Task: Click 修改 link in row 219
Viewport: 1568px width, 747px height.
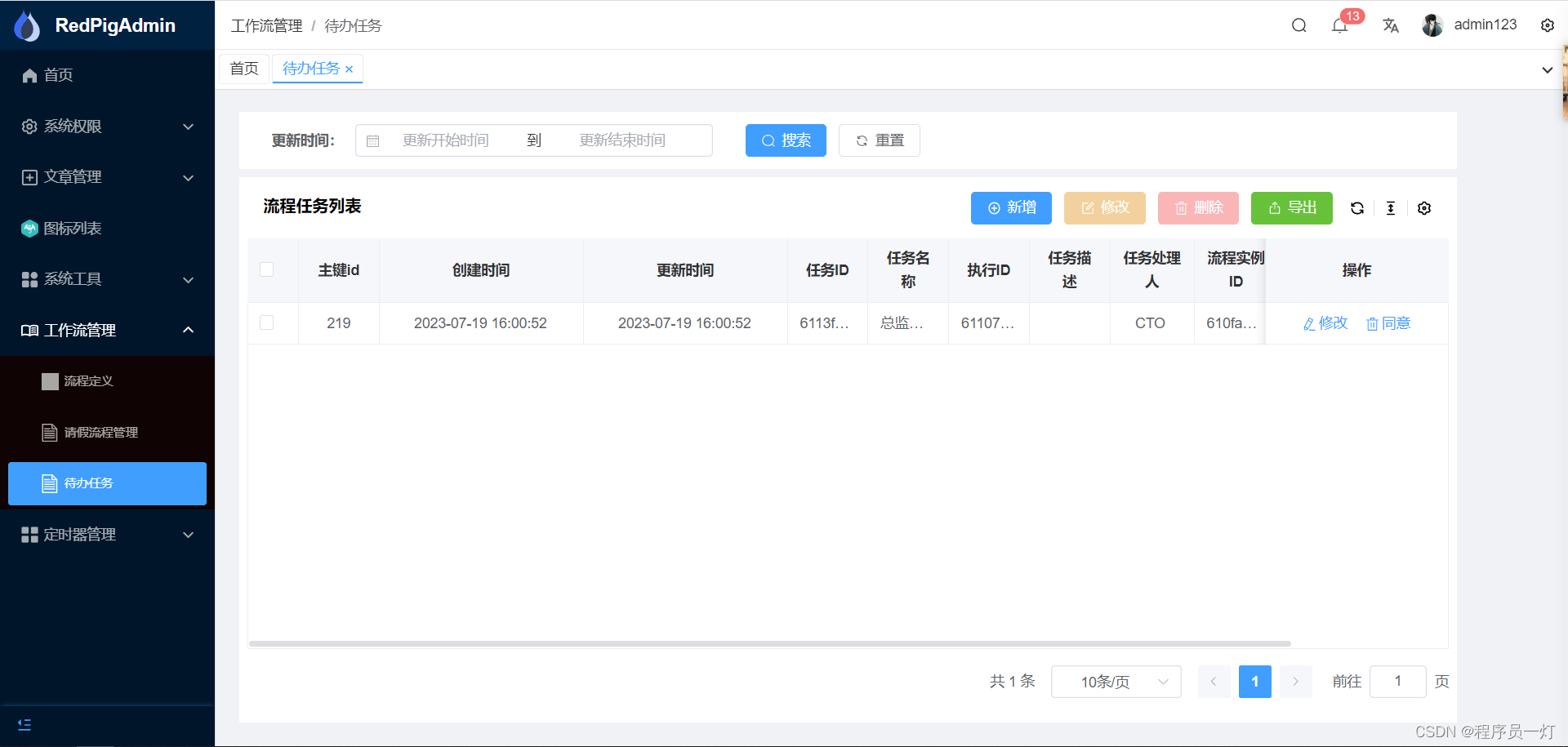Action: [x=1325, y=323]
